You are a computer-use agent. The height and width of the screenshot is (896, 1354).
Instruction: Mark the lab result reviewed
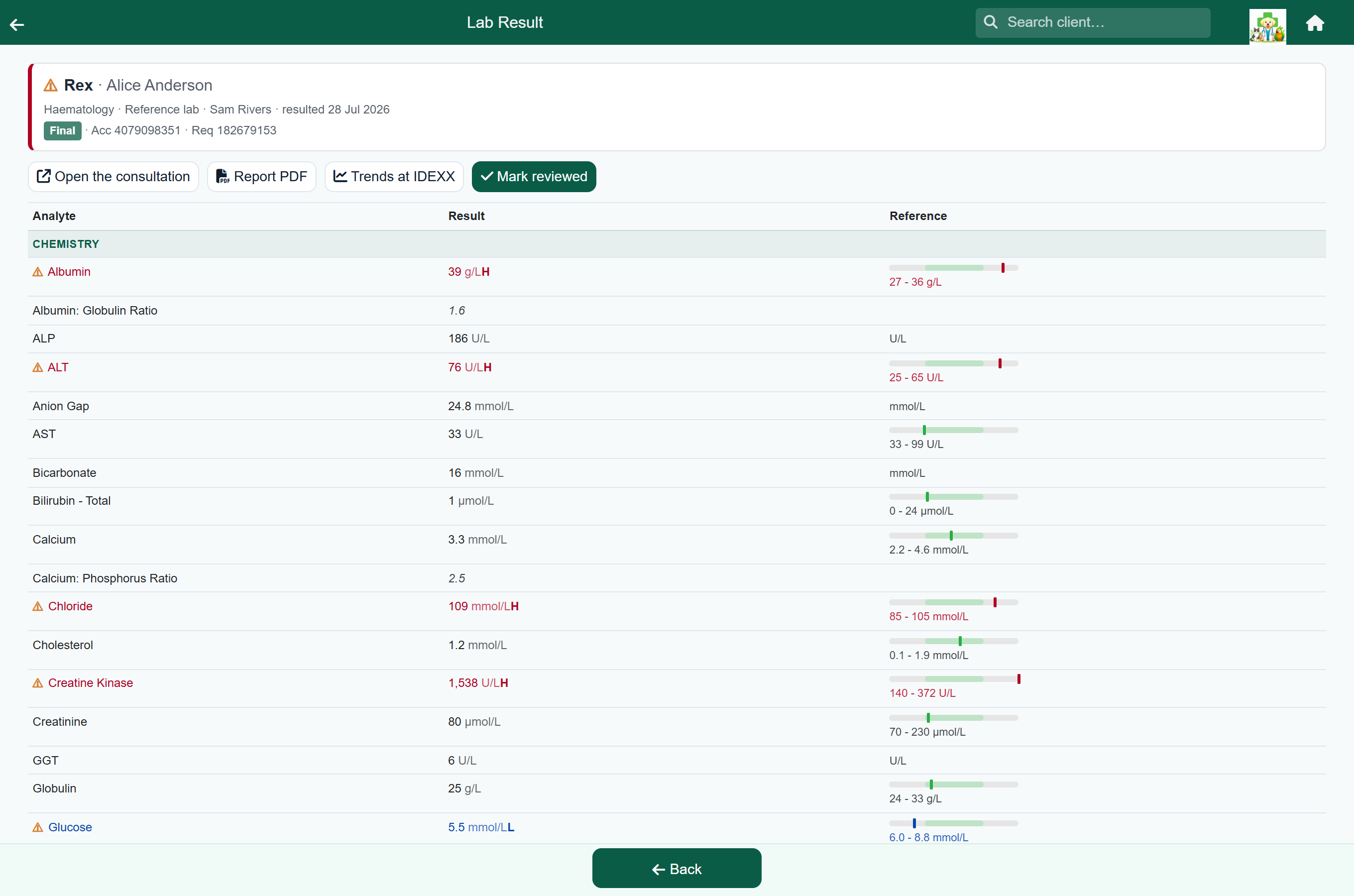[x=534, y=177]
